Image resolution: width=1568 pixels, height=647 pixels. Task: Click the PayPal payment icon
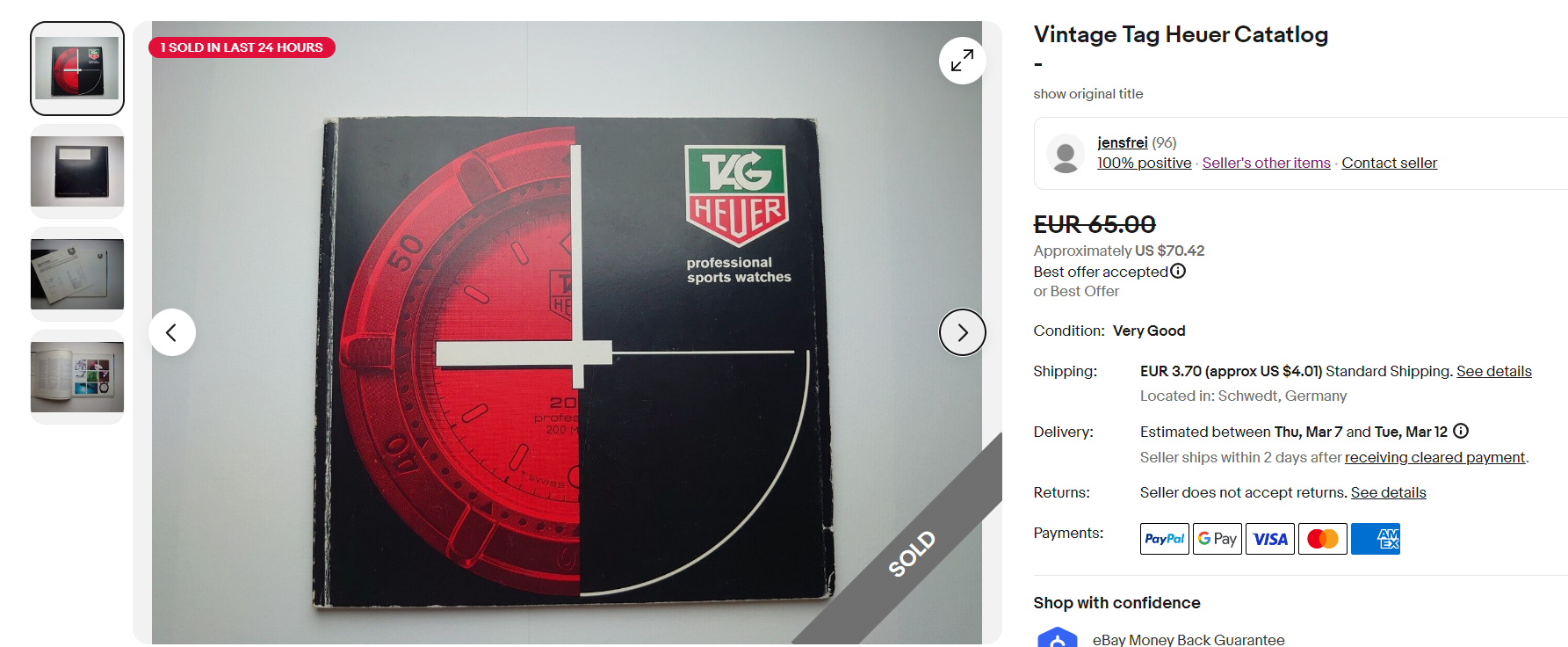click(x=1165, y=539)
